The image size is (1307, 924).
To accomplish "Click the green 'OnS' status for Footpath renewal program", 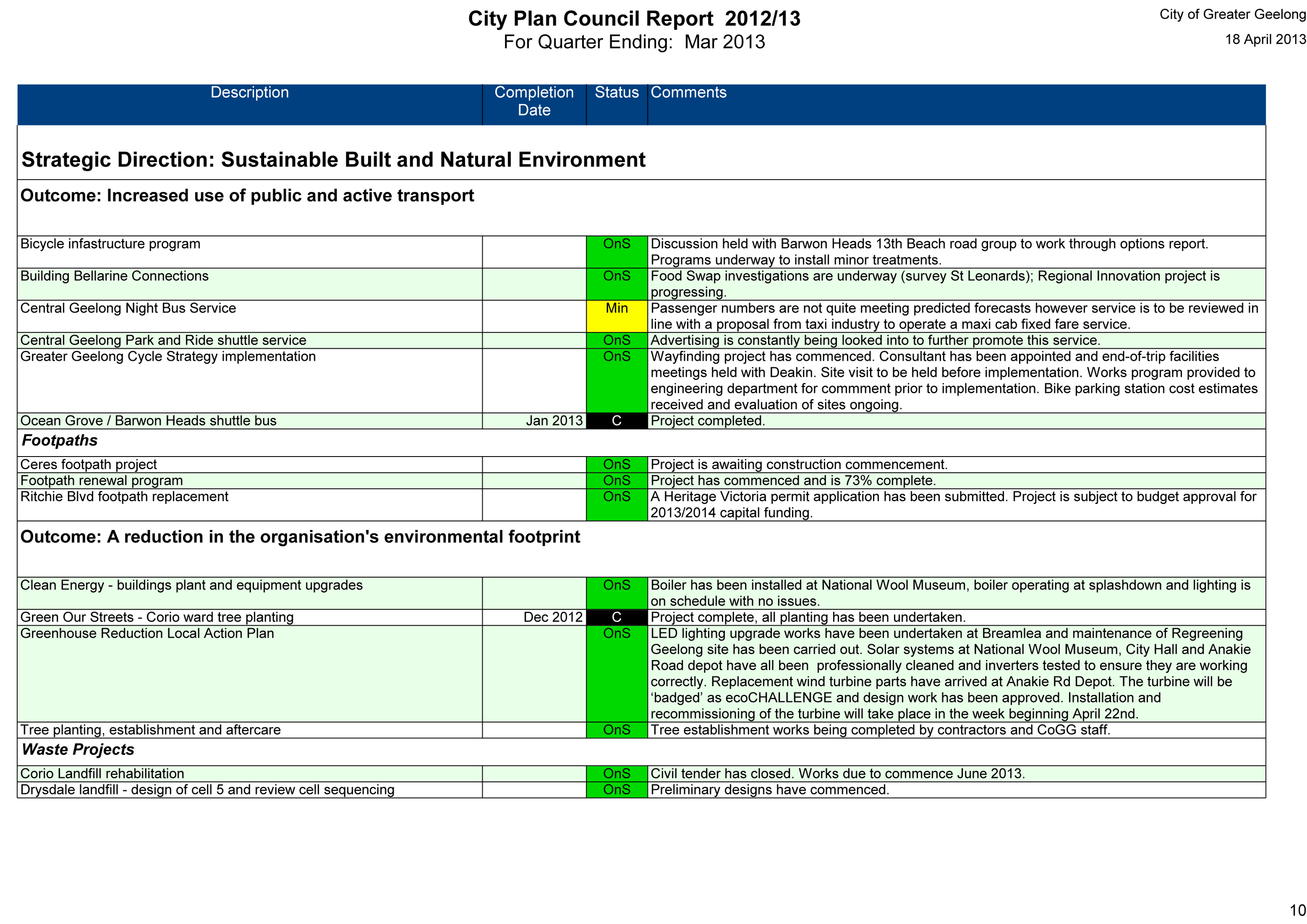I will [x=616, y=481].
